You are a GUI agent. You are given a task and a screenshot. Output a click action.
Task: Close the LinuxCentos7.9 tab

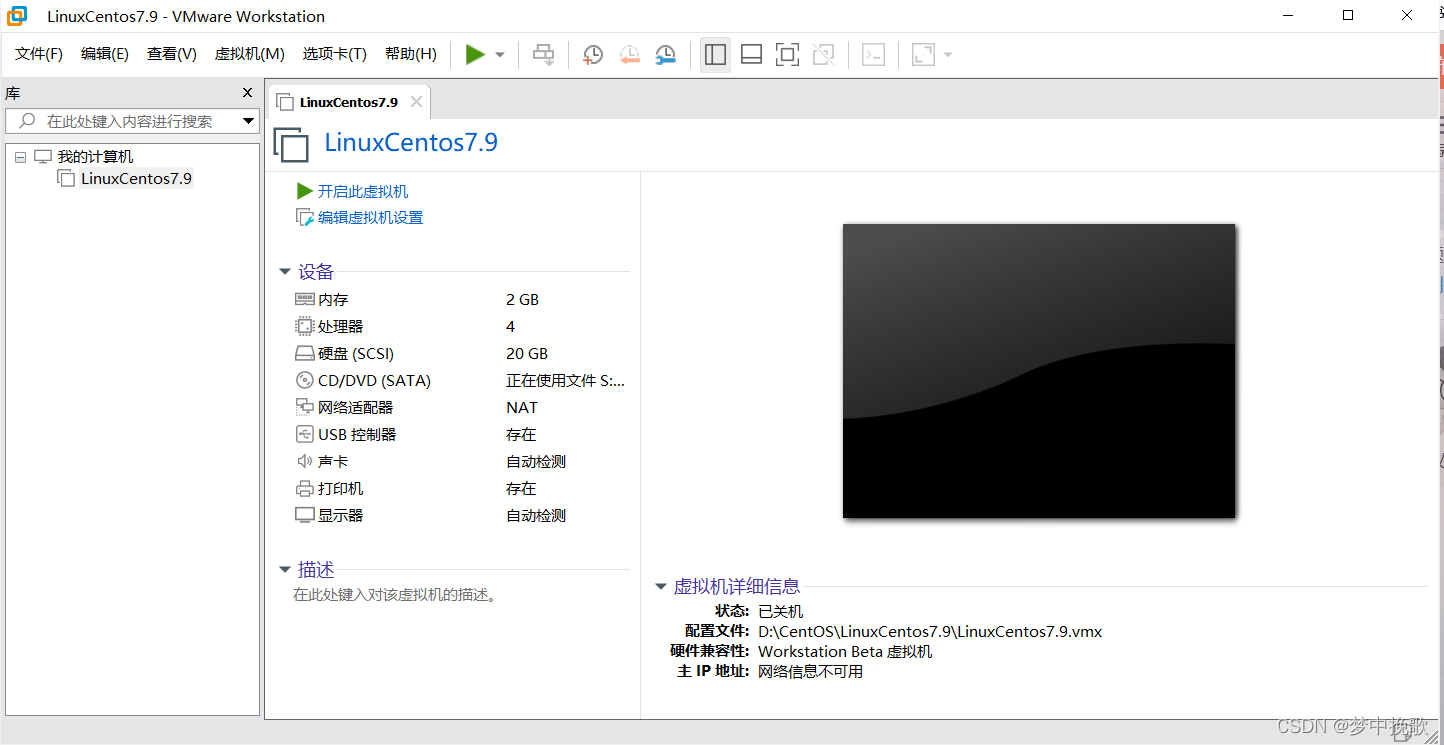coord(417,102)
